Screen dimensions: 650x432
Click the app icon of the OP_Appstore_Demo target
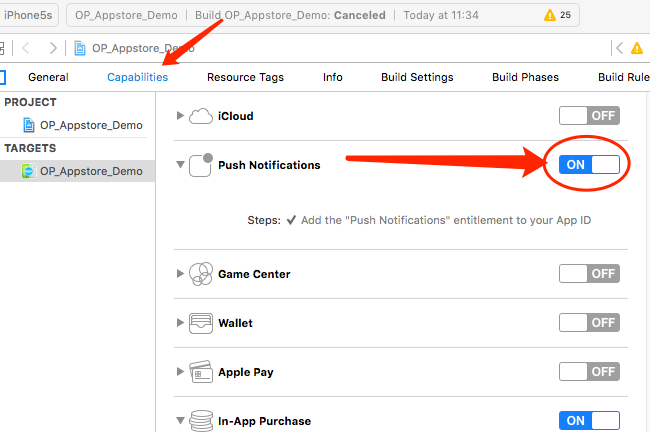28,171
